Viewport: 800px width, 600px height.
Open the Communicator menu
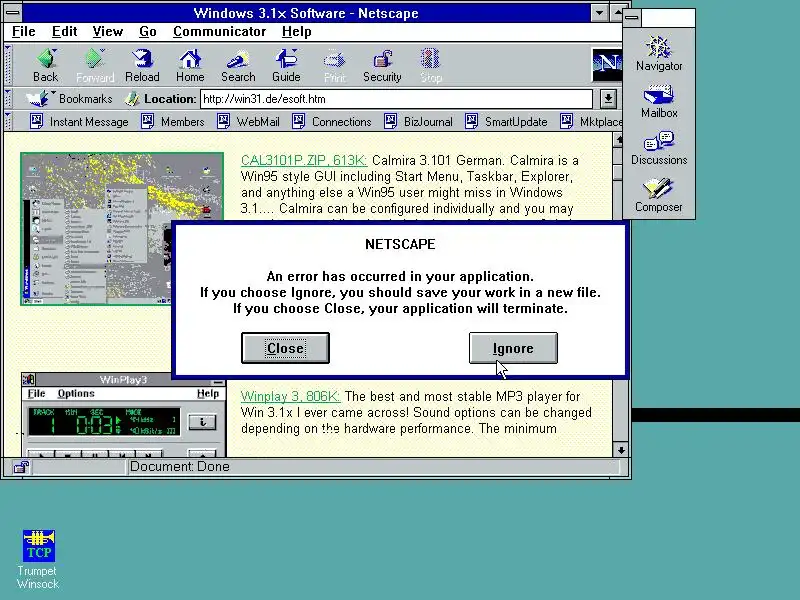pos(219,32)
